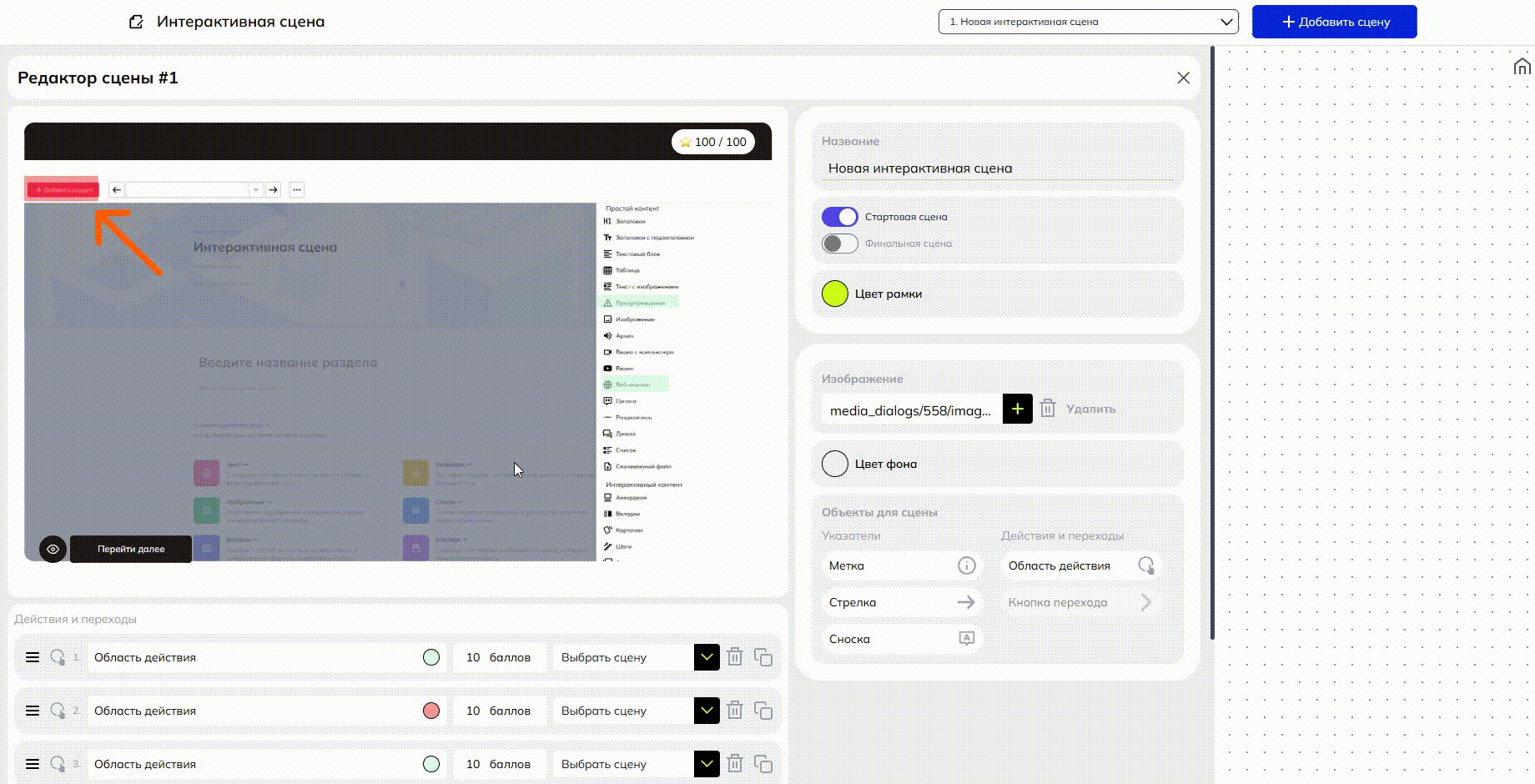The height and width of the screenshot is (784, 1535).
Task: Select the Область действия object option
Action: point(1080,565)
